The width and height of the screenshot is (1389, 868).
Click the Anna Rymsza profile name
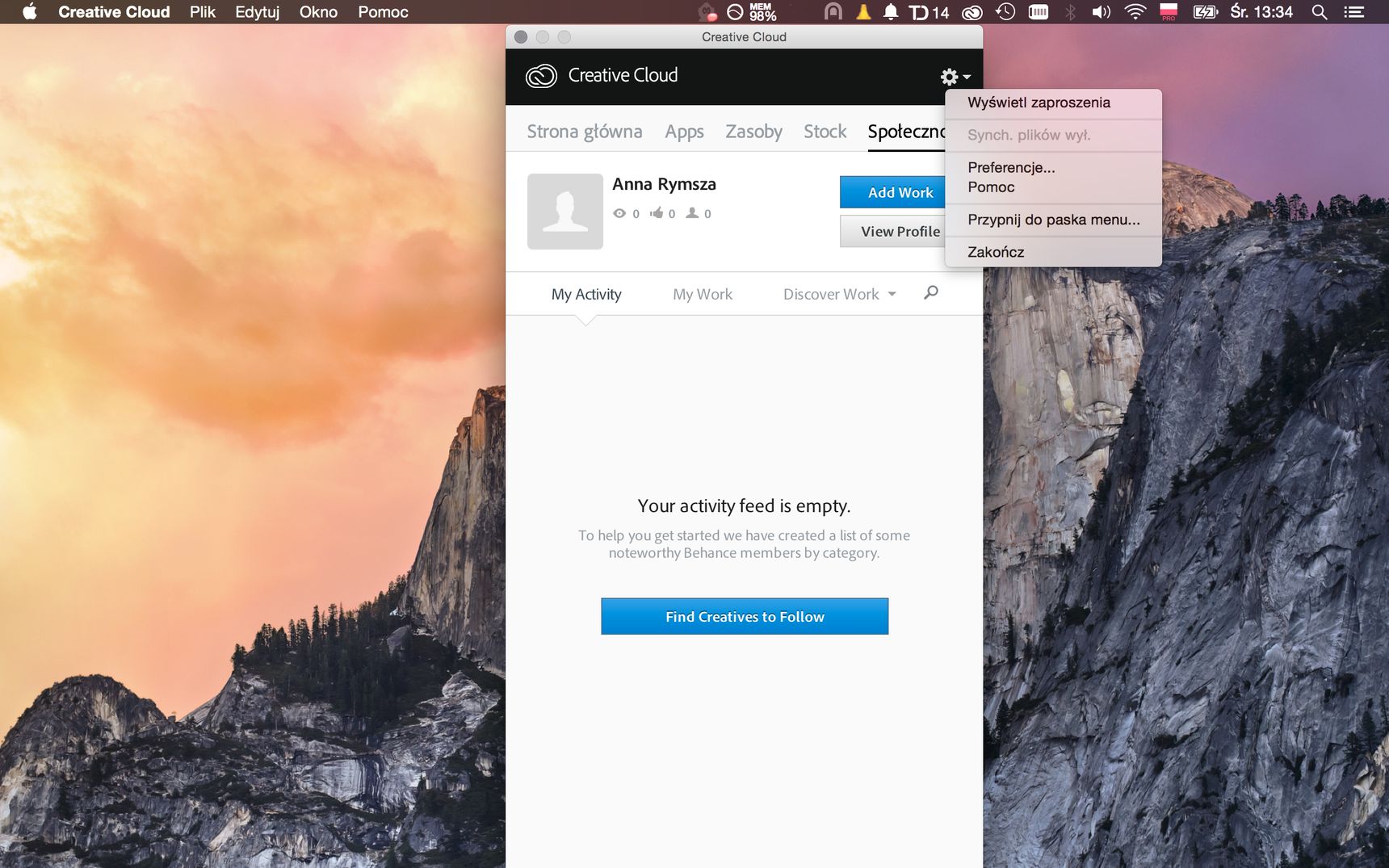click(x=664, y=184)
